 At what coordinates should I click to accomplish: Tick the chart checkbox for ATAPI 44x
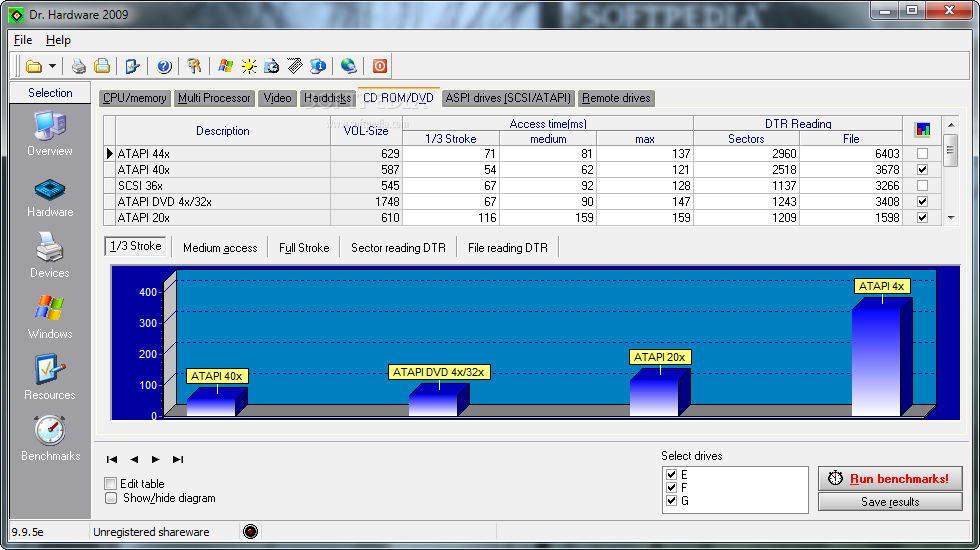click(922, 153)
